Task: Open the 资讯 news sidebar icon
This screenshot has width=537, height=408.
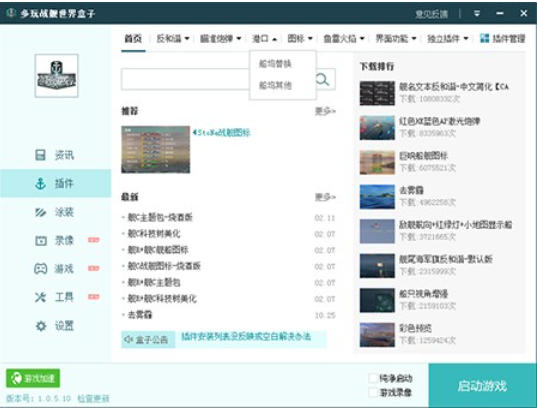Action: coord(40,155)
